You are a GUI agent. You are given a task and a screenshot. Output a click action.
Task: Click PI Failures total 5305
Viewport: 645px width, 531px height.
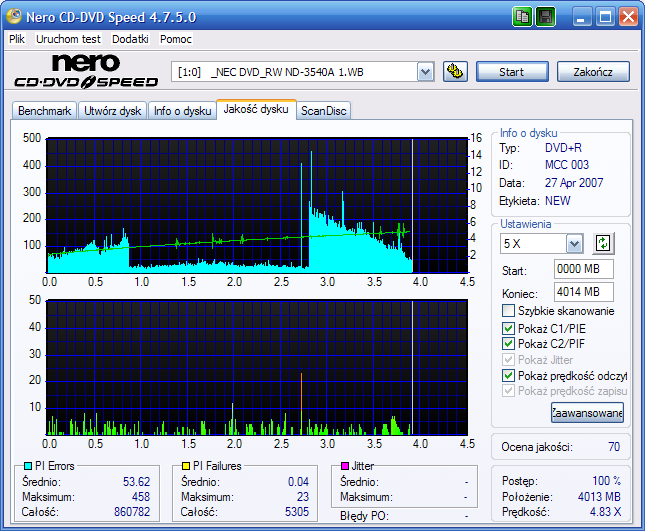[297, 512]
